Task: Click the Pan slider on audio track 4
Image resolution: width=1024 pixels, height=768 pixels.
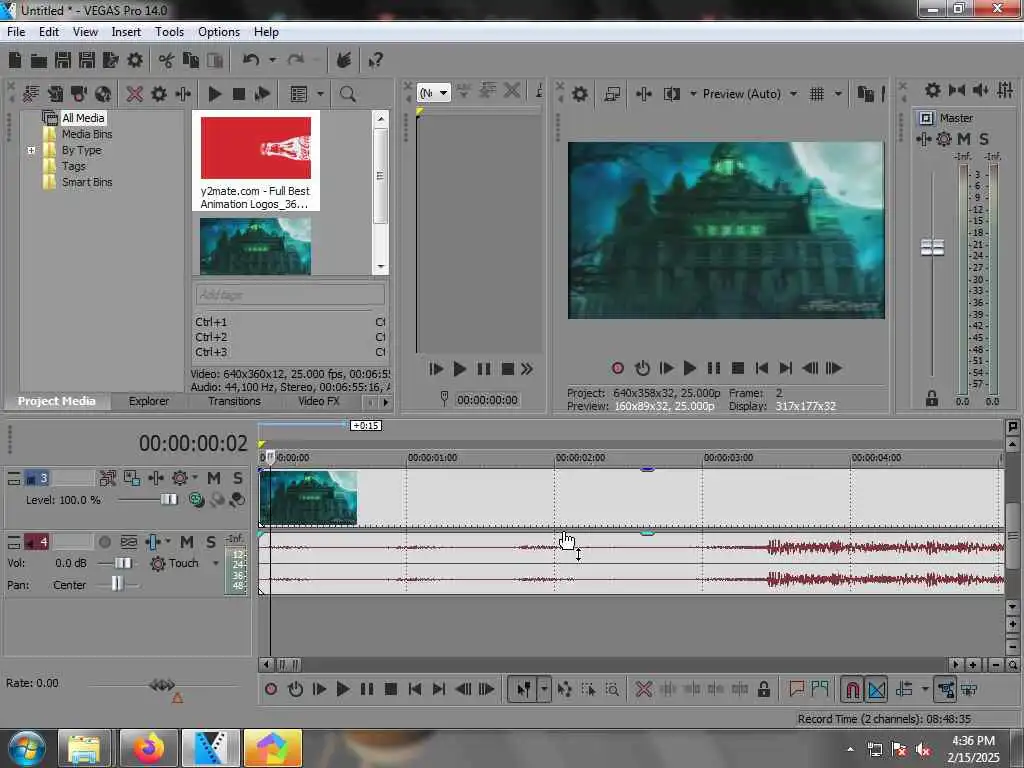Action: [117, 584]
